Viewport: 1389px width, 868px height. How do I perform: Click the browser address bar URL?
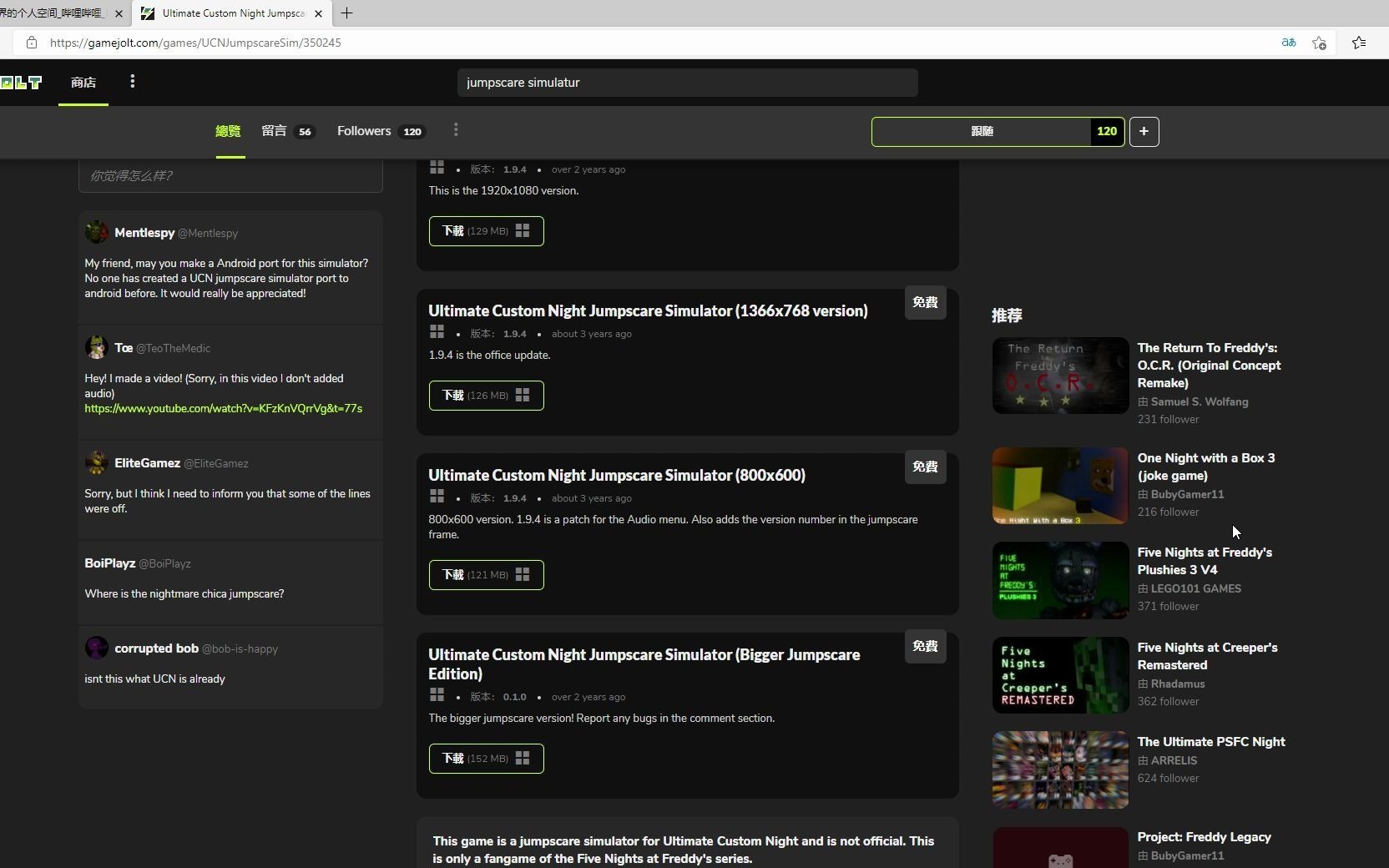pyautogui.click(x=195, y=43)
